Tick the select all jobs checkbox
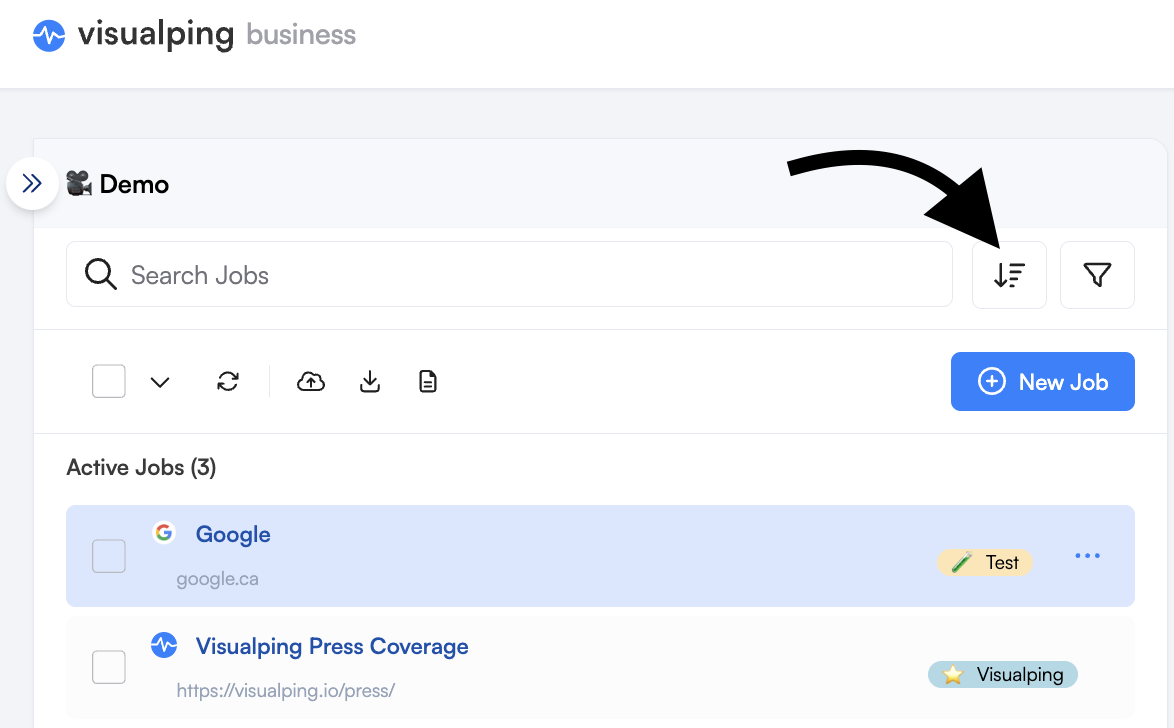 point(109,381)
